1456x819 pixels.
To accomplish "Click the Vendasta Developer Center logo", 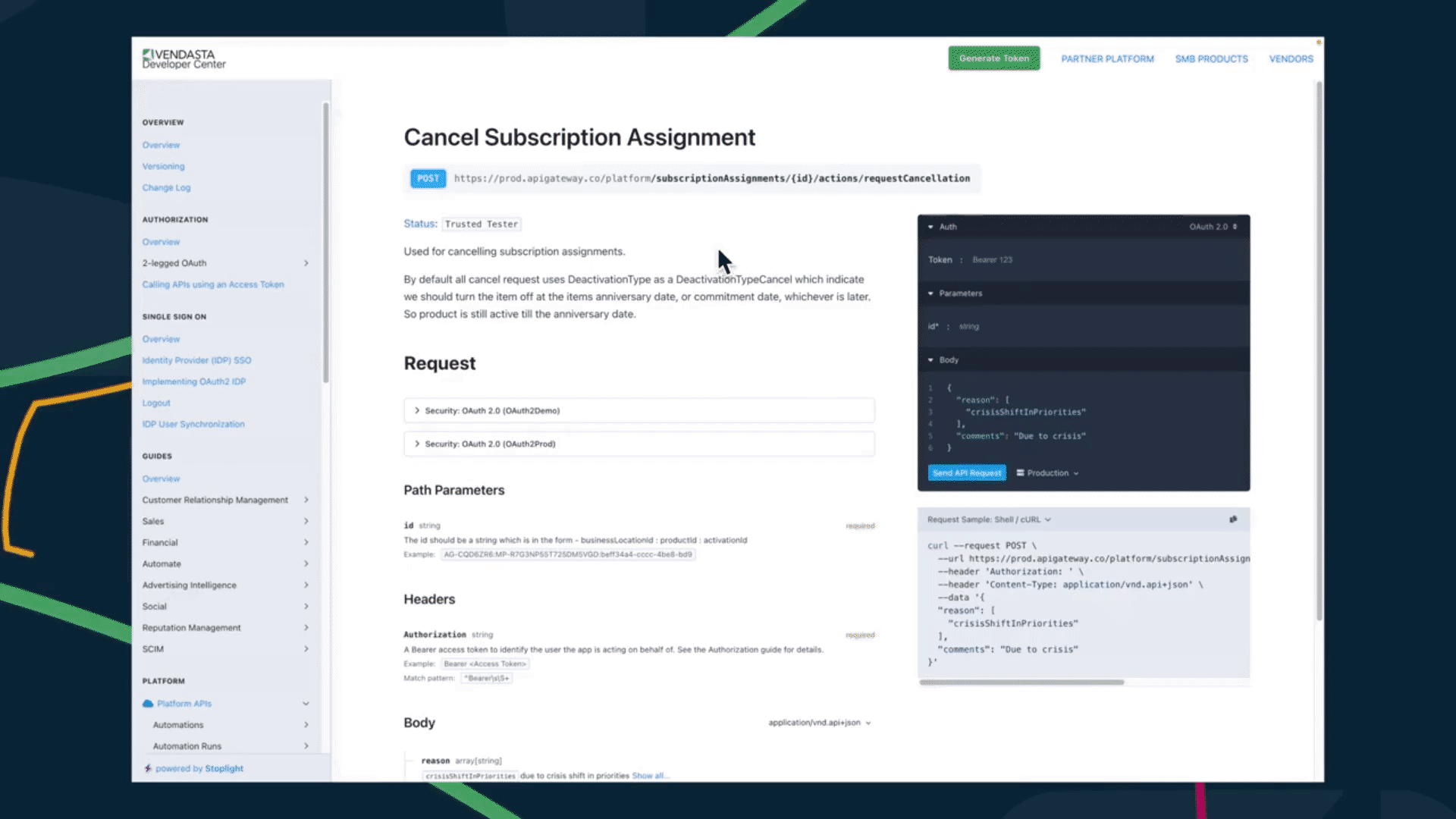I will tap(183, 58).
